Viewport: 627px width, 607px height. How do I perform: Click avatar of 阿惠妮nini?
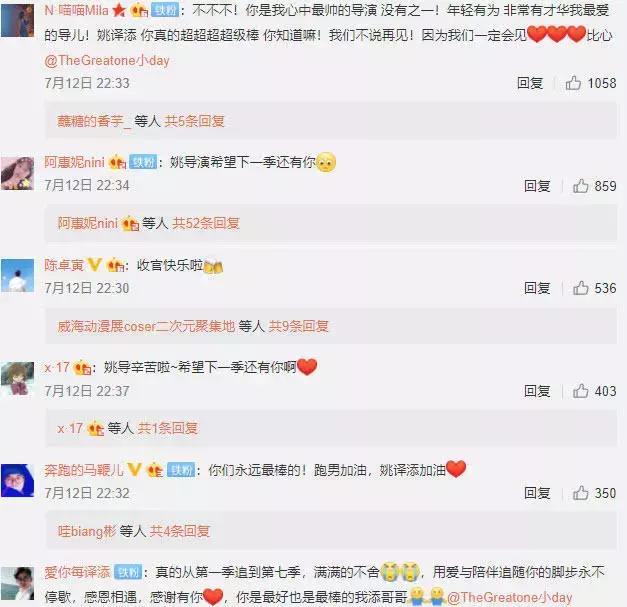(18, 173)
